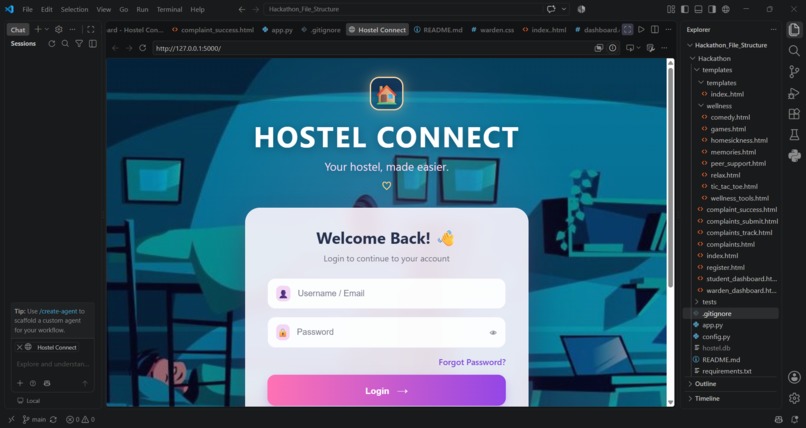Open tic_tac_toe.html in the Explorer
The image size is (806, 428).
point(734,187)
